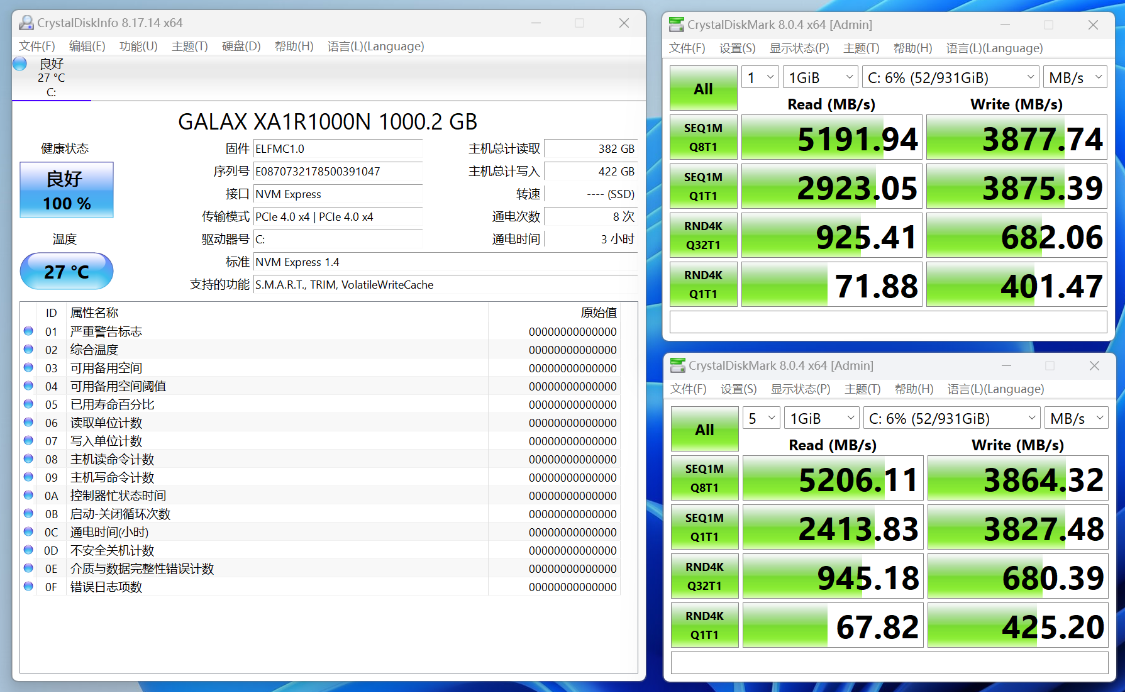Click the serial number field E0870732178500391047
The height and width of the screenshot is (692, 1125).
[337, 172]
